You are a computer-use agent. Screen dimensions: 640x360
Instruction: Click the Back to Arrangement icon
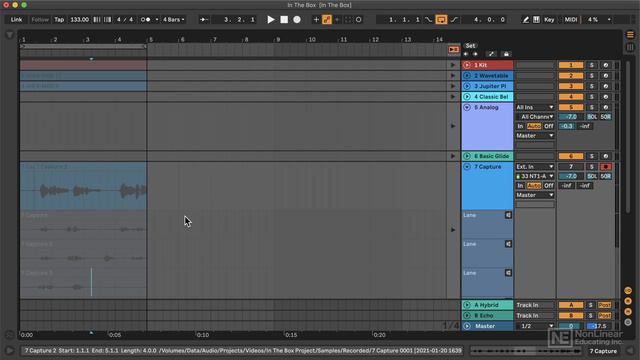point(453,50)
